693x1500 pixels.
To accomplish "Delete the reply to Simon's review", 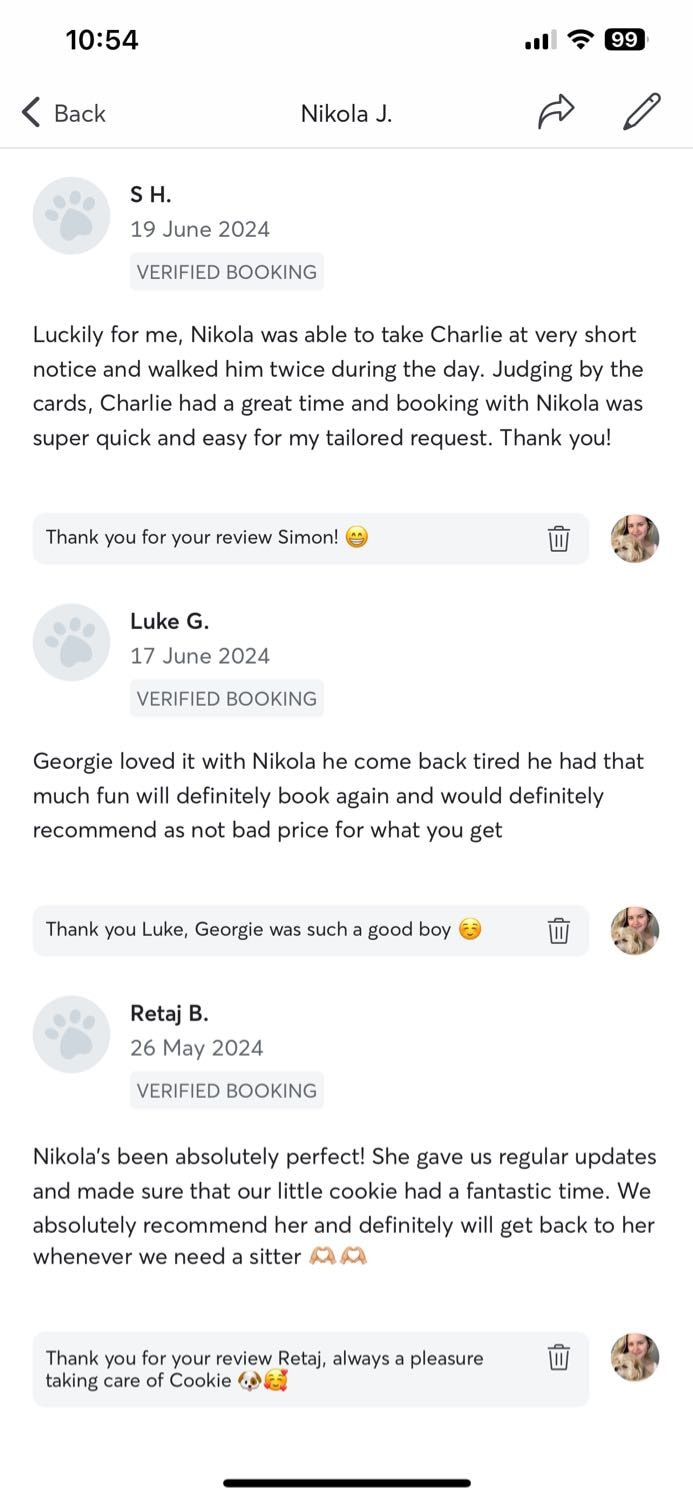I will pyautogui.click(x=558, y=539).
